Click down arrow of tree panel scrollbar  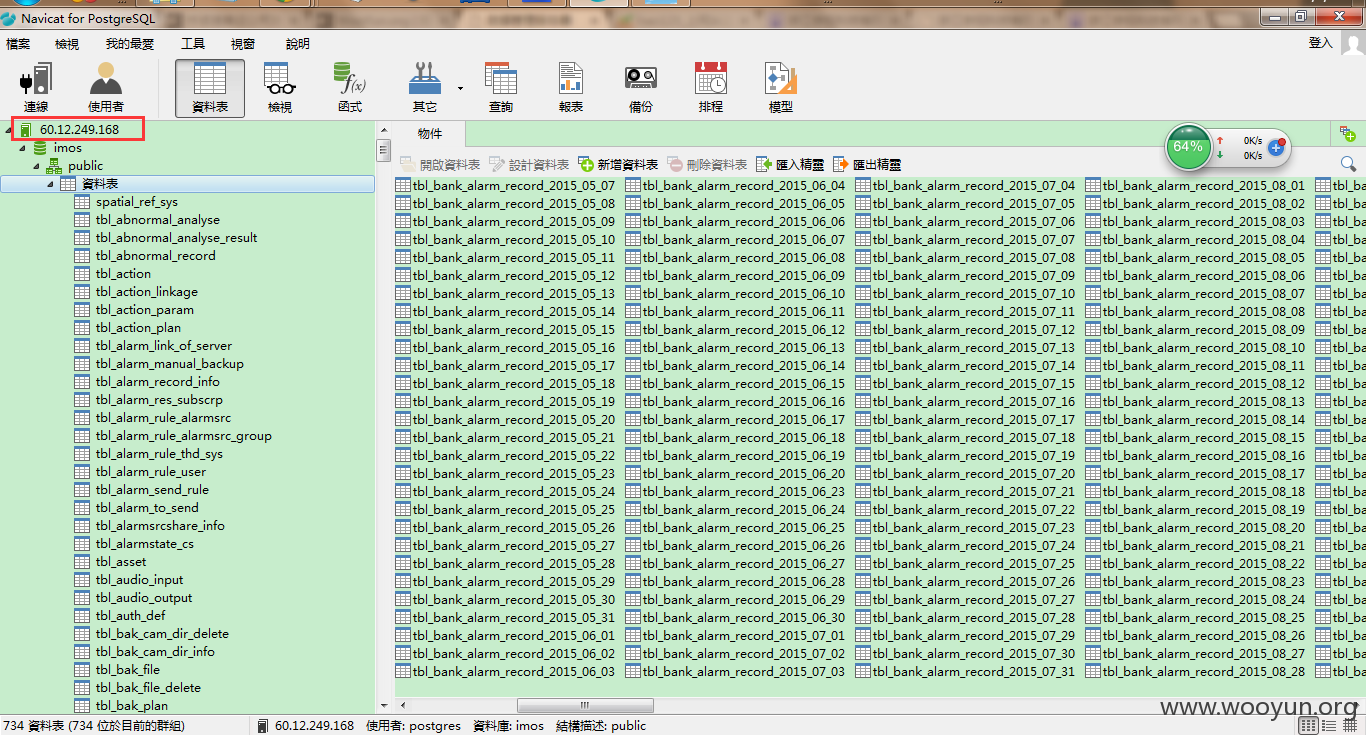383,707
